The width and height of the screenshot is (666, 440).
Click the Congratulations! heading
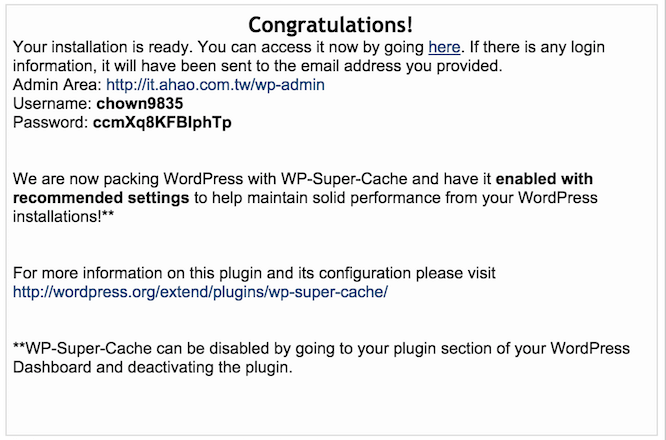330,25
